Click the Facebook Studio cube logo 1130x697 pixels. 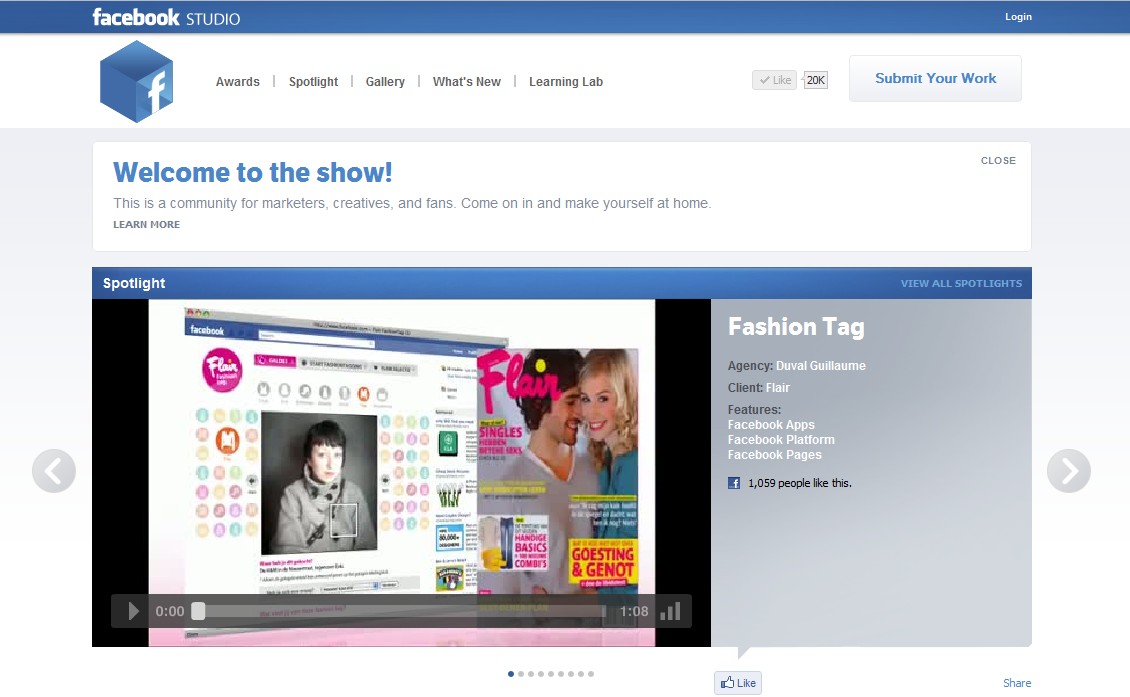[x=137, y=81]
